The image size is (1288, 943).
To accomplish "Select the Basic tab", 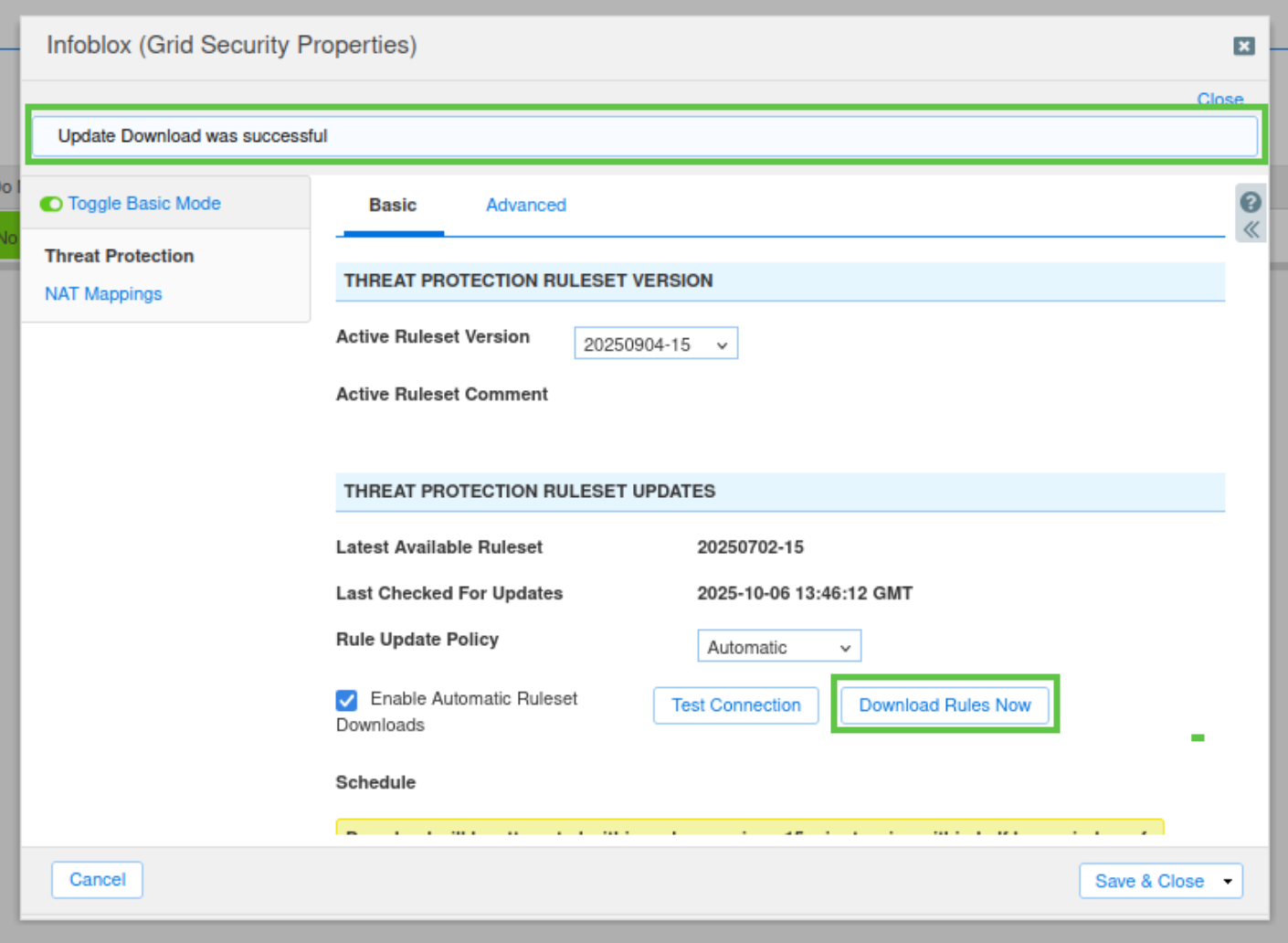I will click(392, 206).
